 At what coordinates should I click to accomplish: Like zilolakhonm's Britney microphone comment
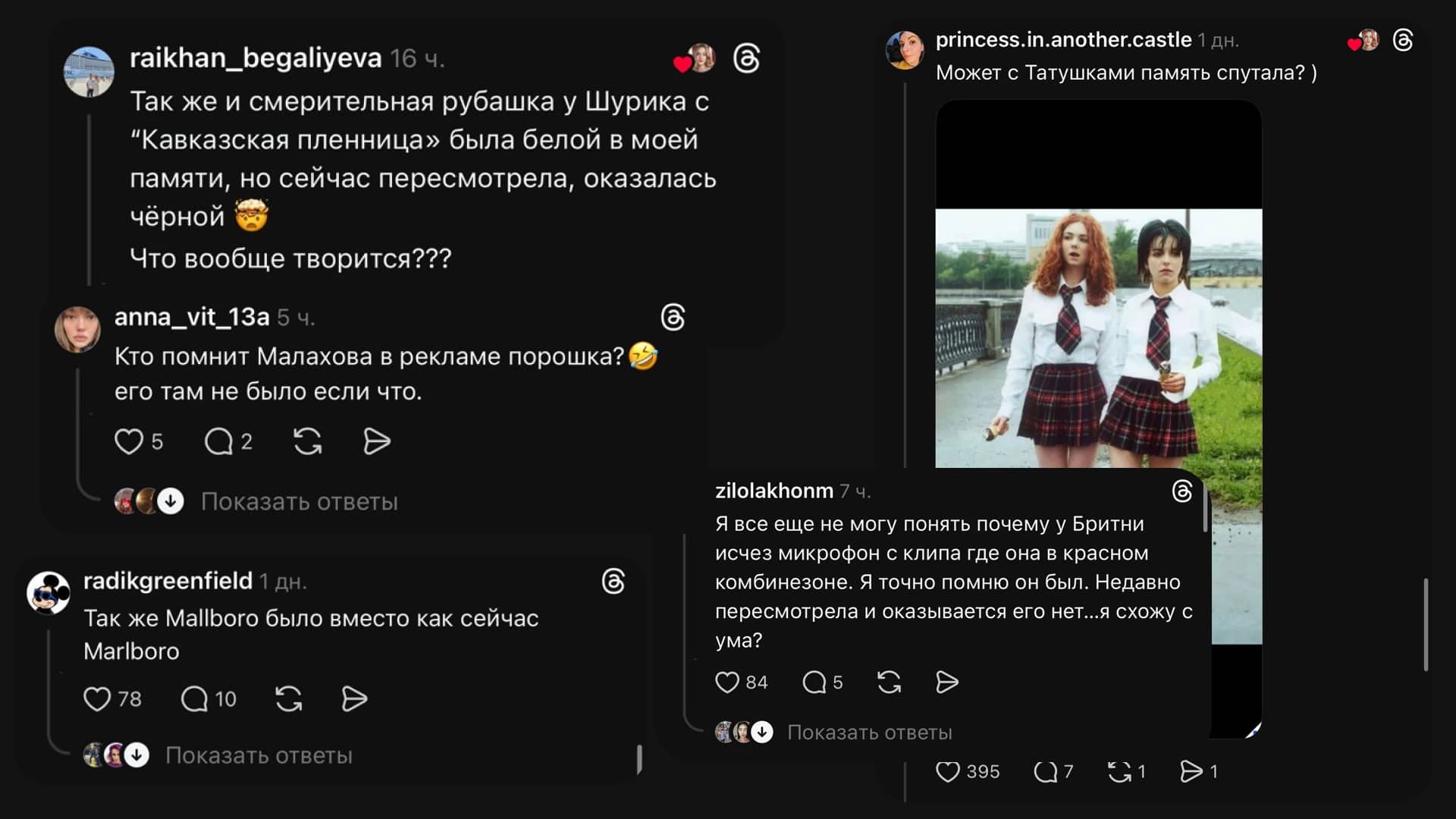(x=727, y=682)
